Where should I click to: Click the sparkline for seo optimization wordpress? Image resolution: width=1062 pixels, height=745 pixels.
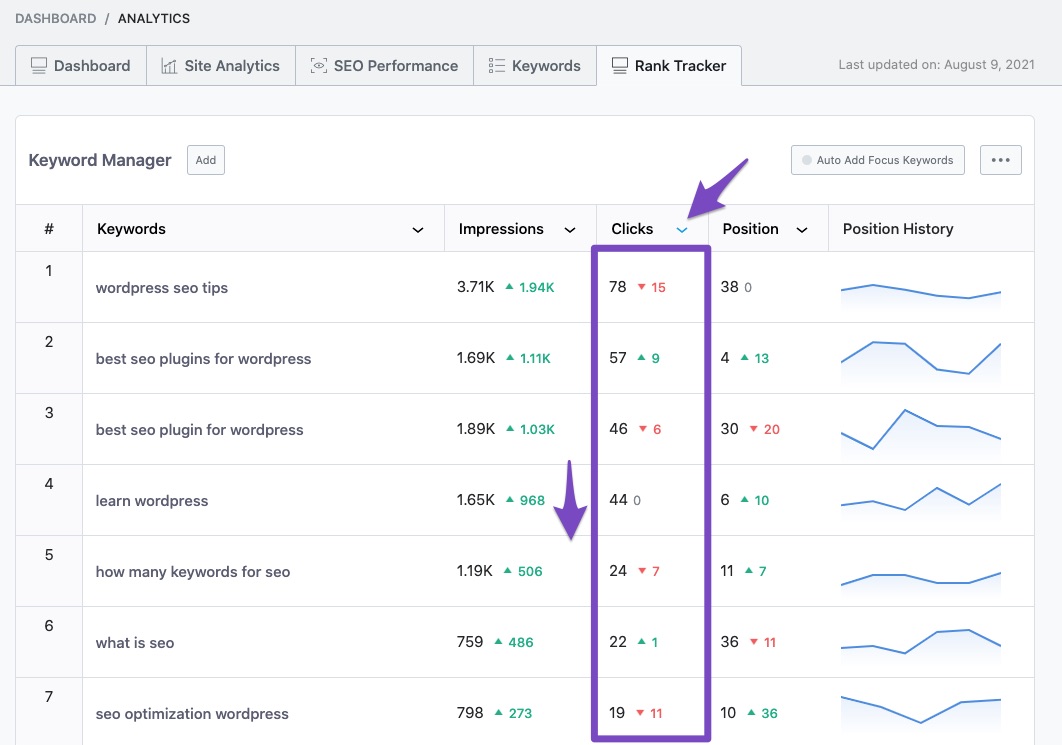[920, 712]
